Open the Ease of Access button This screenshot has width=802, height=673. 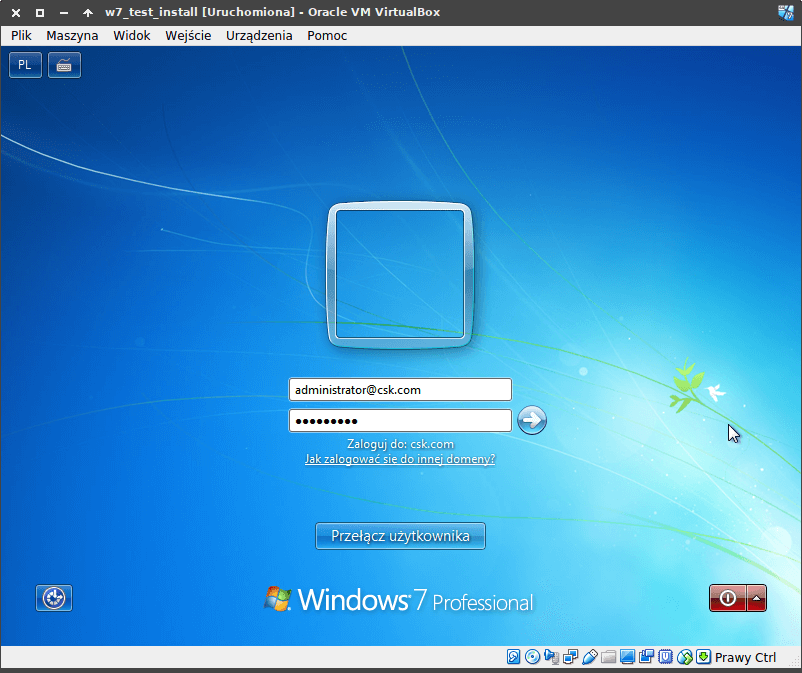coord(54,598)
